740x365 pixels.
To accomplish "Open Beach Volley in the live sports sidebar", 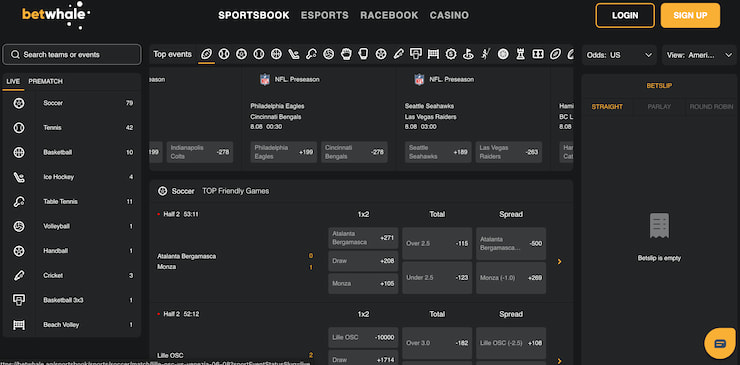I will [x=72, y=325].
